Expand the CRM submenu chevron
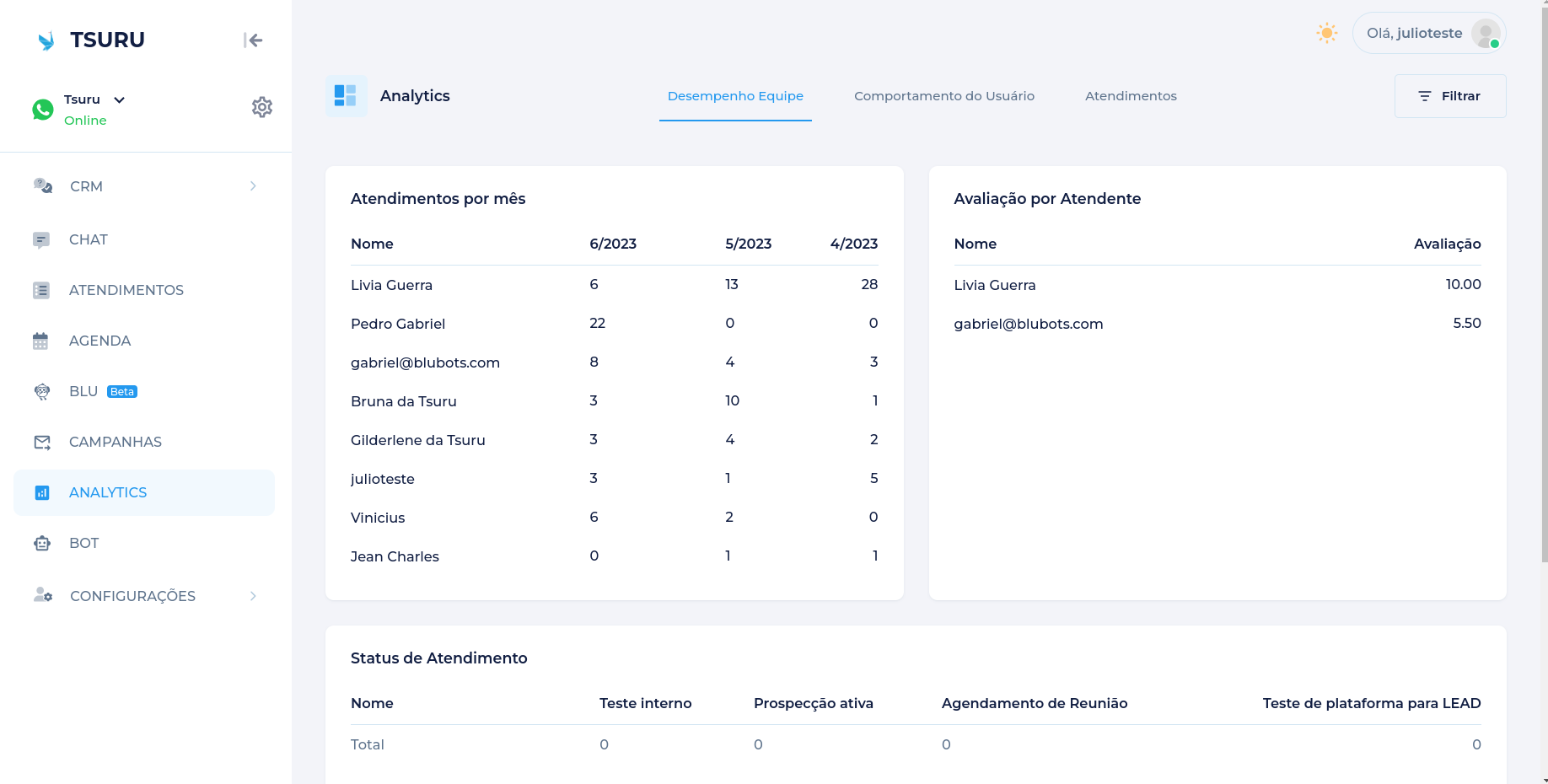1548x784 pixels. (x=253, y=186)
